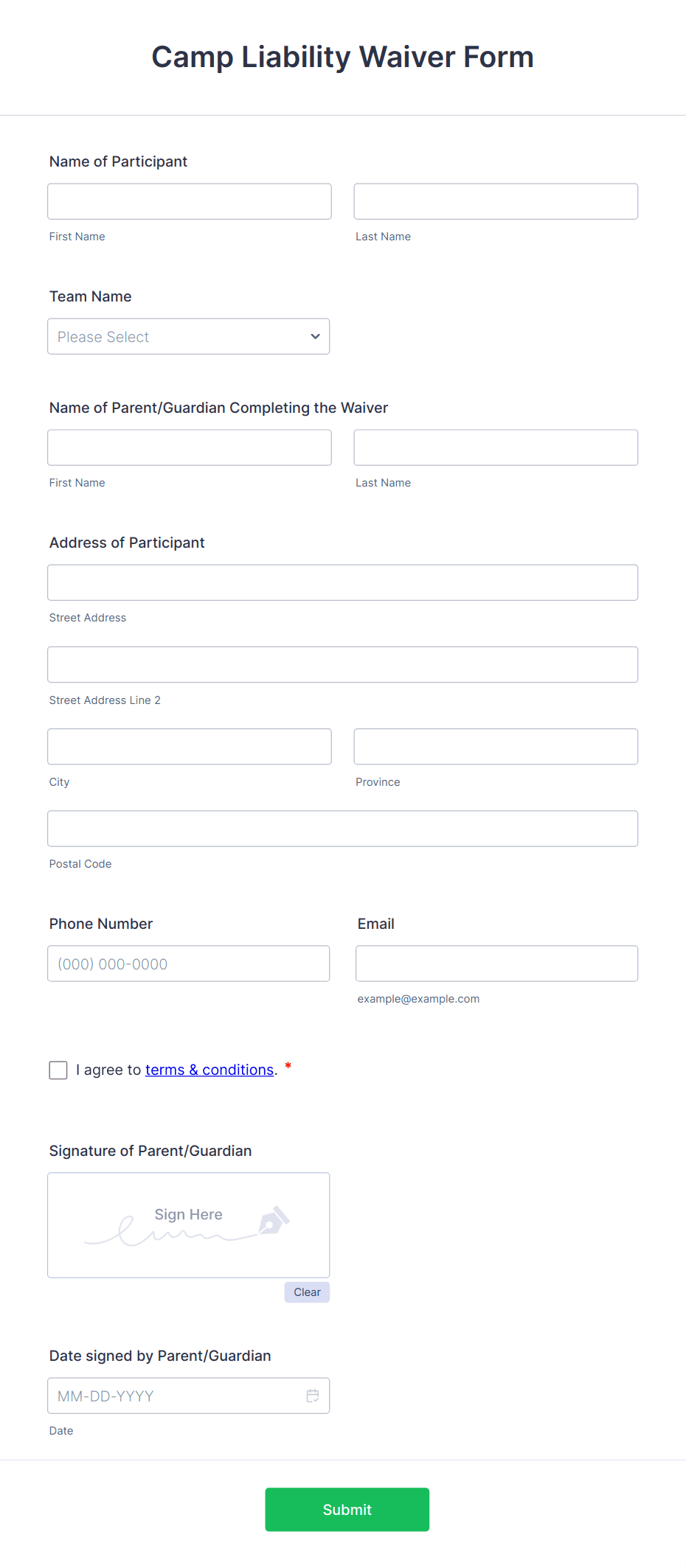Screen dimensions: 686x1568
Task: Click the Street Address field
Action: [x=342, y=582]
